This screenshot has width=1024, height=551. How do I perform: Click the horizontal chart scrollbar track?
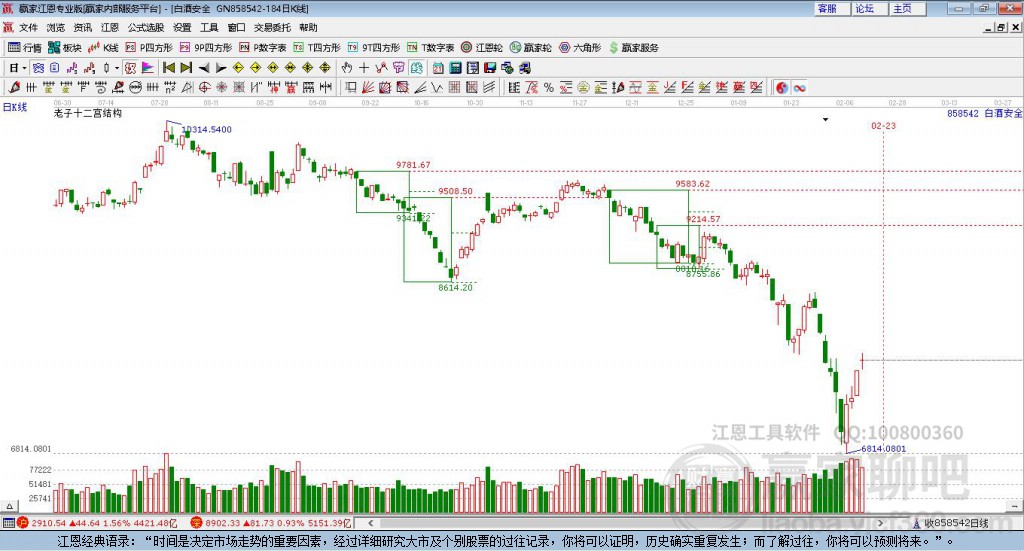[x=626, y=523]
